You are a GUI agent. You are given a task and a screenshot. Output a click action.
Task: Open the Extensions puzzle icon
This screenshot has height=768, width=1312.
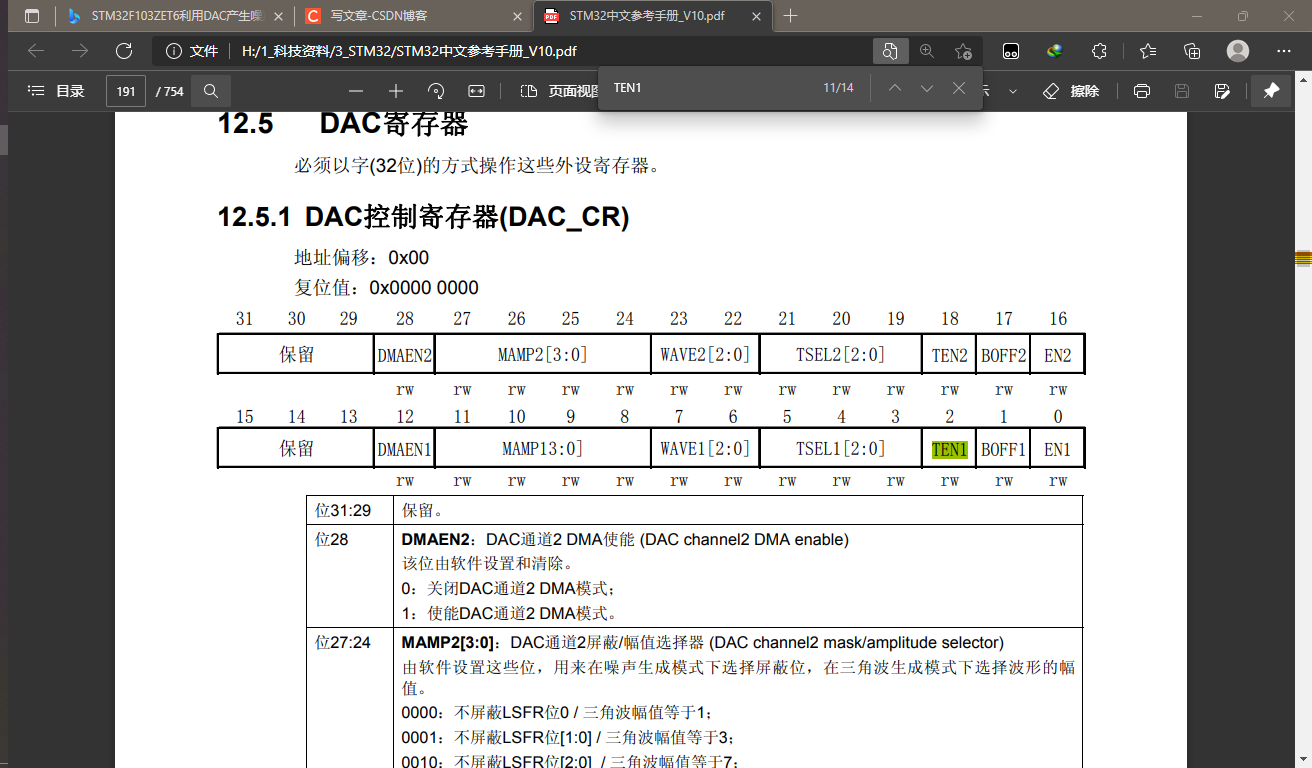coord(1099,51)
